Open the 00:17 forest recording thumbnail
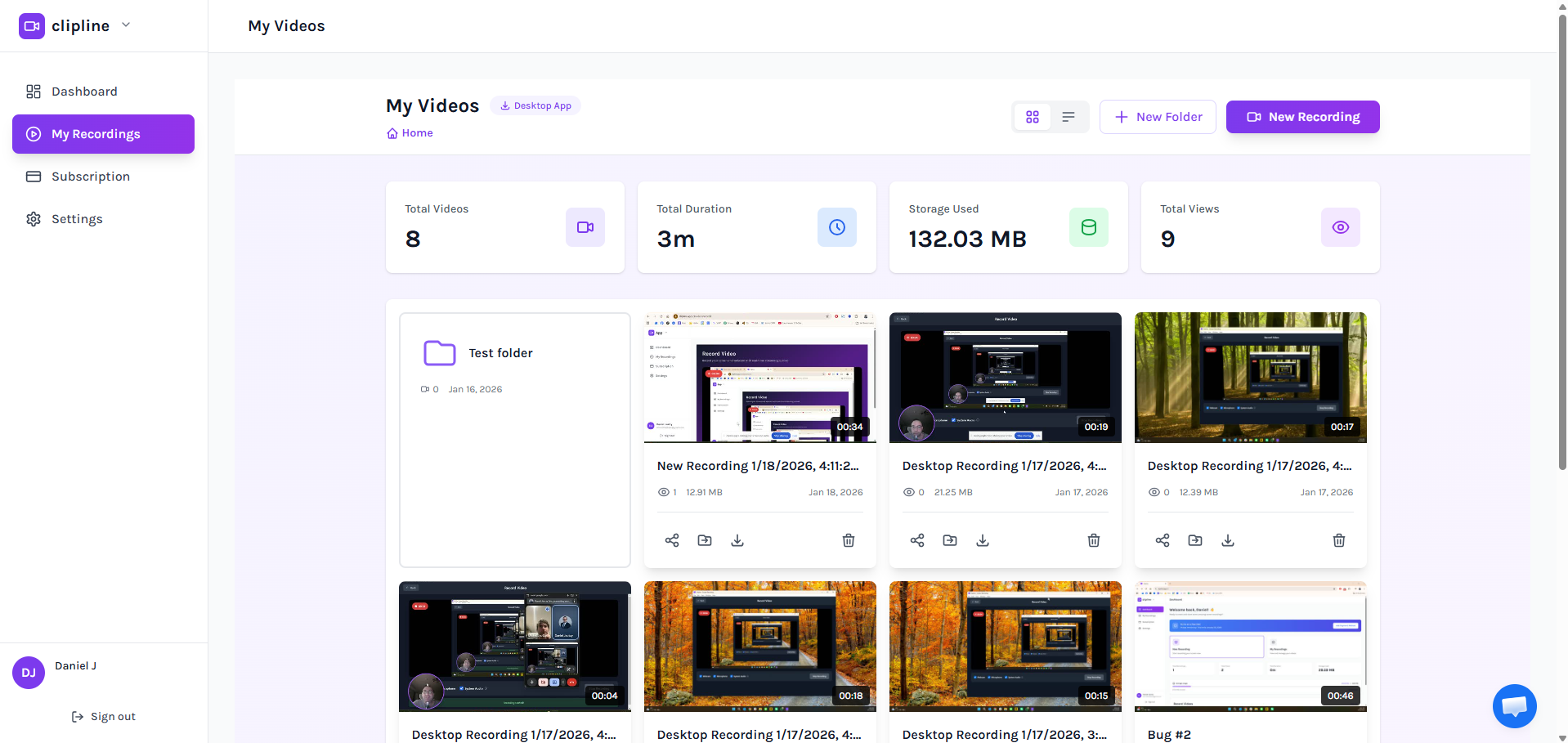The width and height of the screenshot is (1568, 743). point(1251,378)
